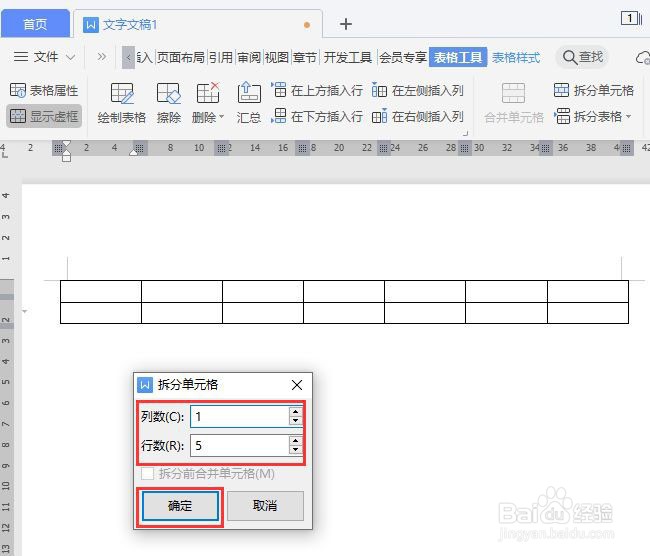Switch to the 开发工具 tab
The image size is (650, 556).
click(347, 57)
